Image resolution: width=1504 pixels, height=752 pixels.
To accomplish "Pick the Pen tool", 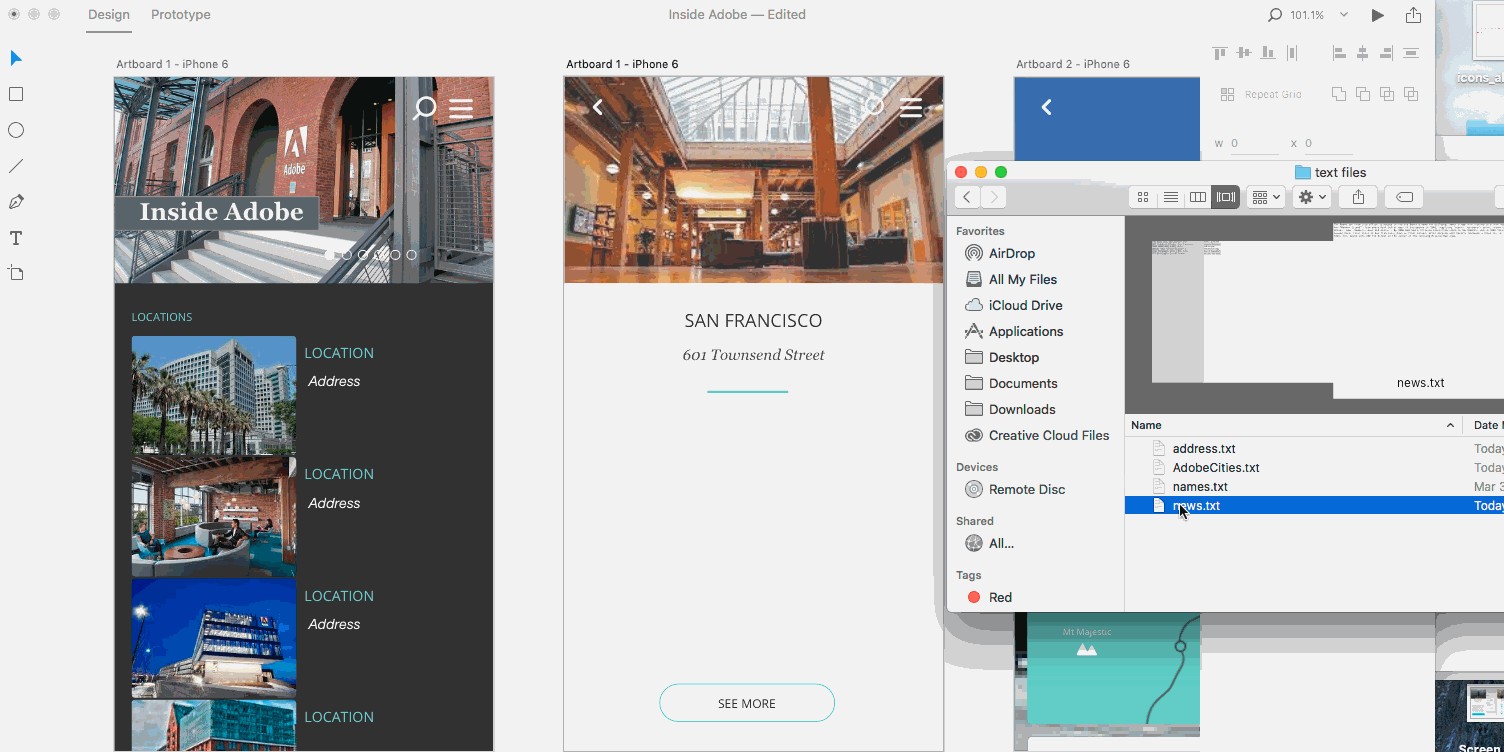I will [16, 202].
